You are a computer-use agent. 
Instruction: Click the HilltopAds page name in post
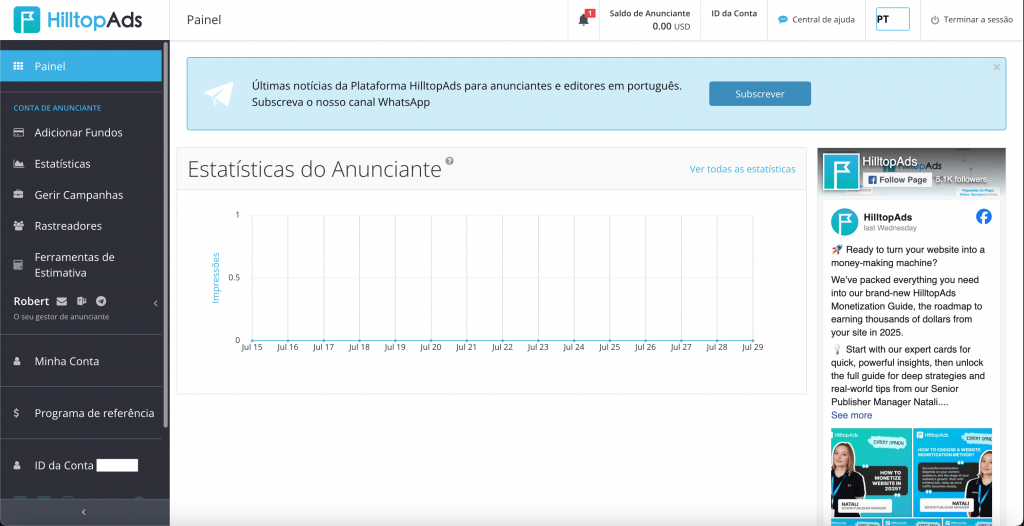point(888,217)
